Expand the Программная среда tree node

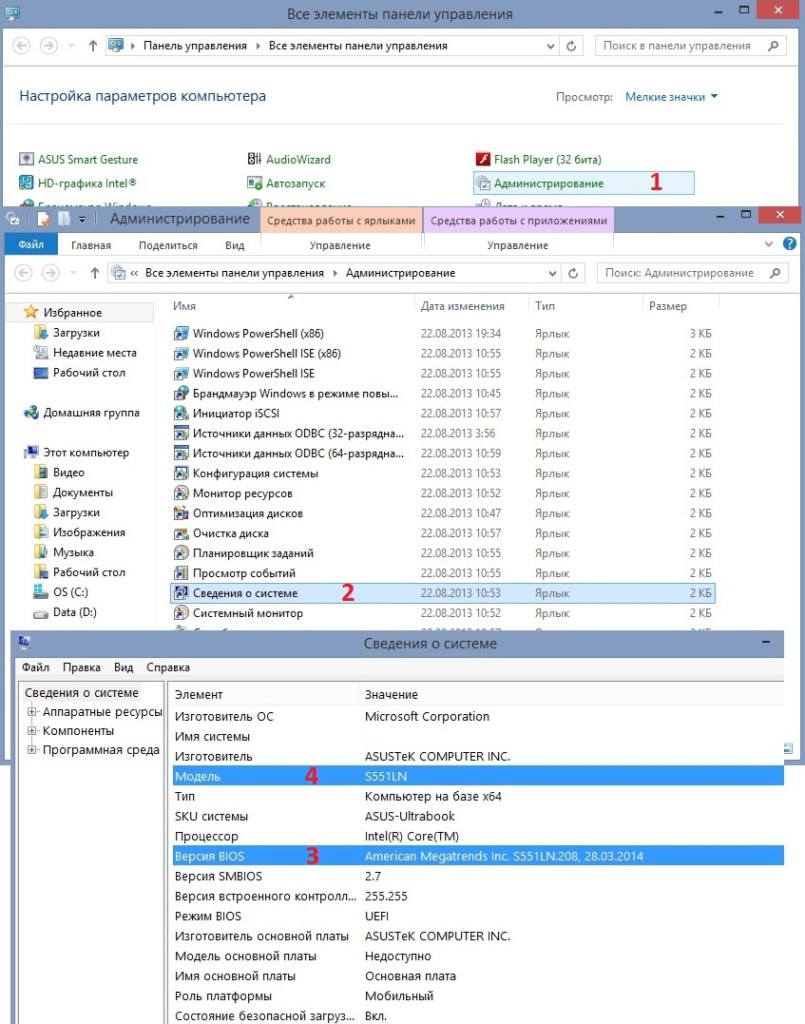coord(31,750)
